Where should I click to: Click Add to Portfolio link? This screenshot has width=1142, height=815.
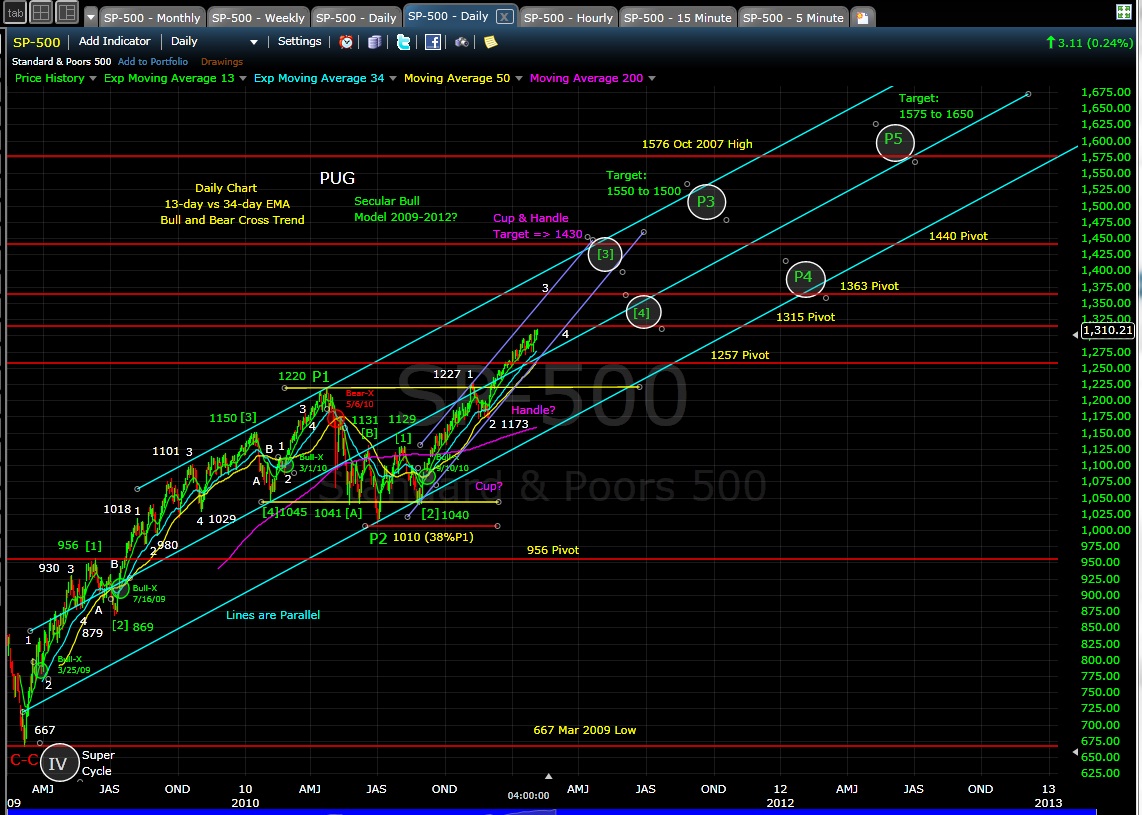tap(153, 62)
